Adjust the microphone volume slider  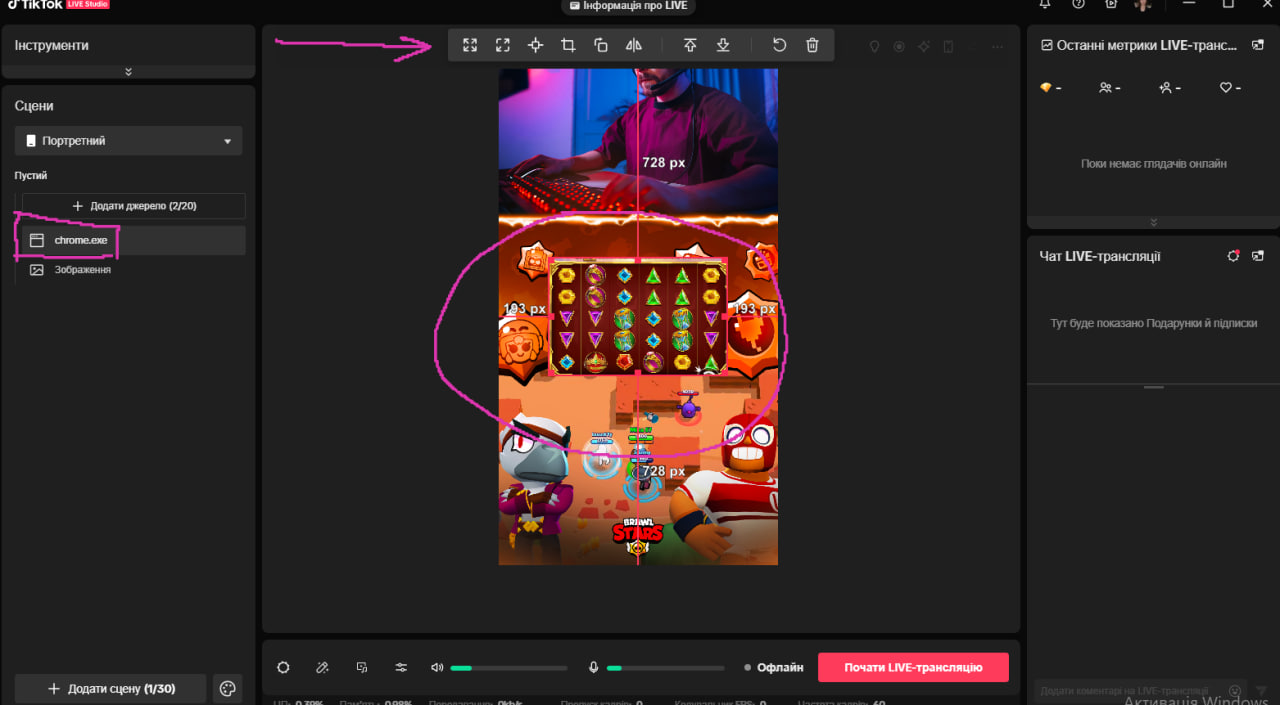pyautogui.click(x=665, y=668)
